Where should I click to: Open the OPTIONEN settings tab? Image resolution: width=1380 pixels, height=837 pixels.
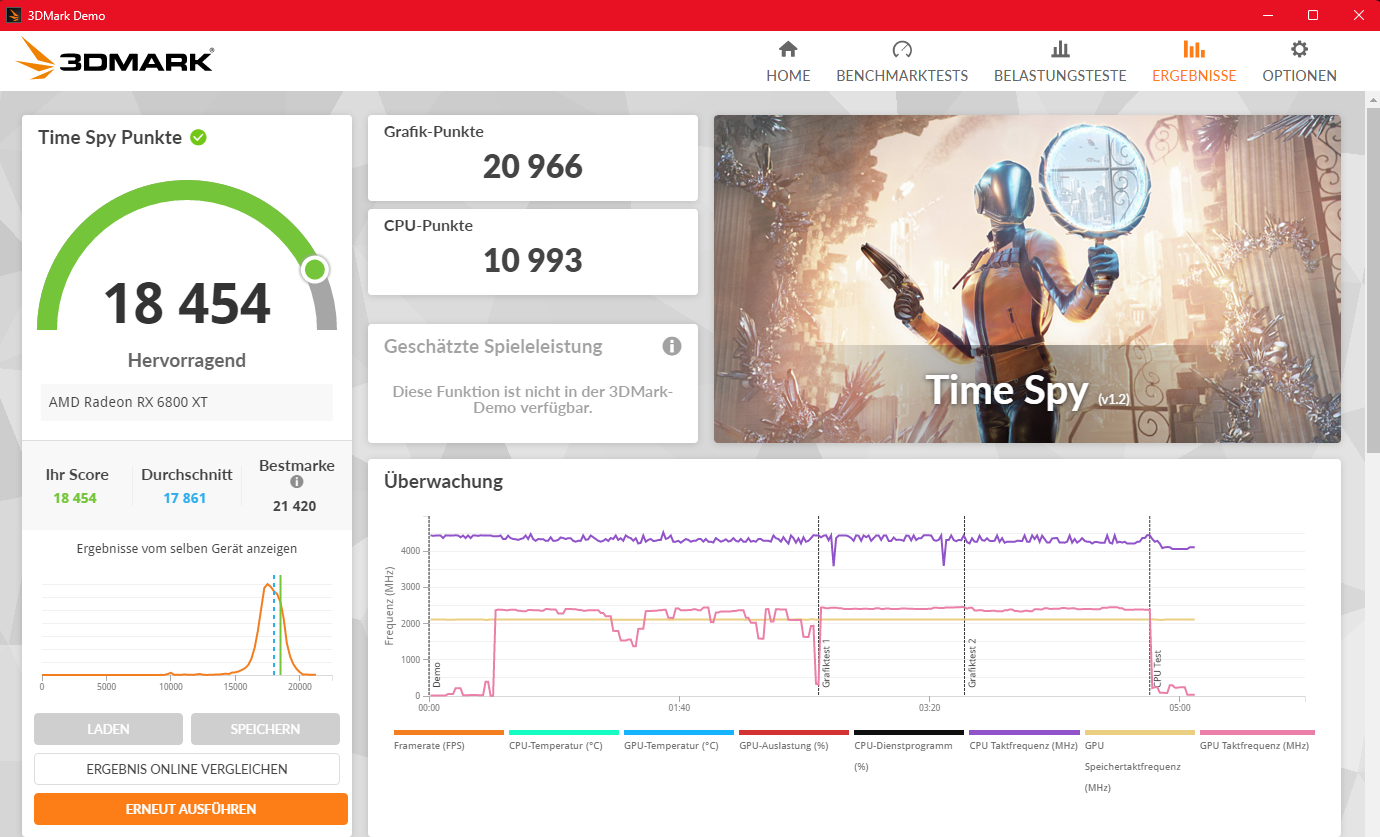1299,61
